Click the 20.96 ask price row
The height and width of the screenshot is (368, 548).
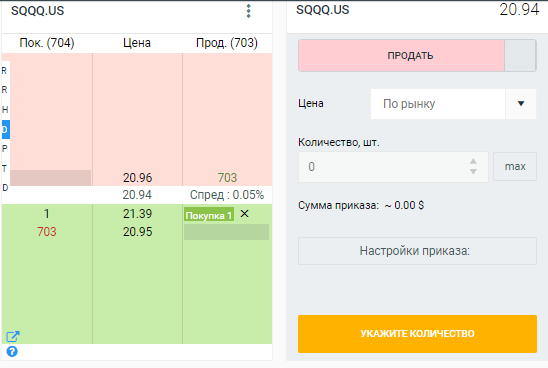(x=137, y=178)
